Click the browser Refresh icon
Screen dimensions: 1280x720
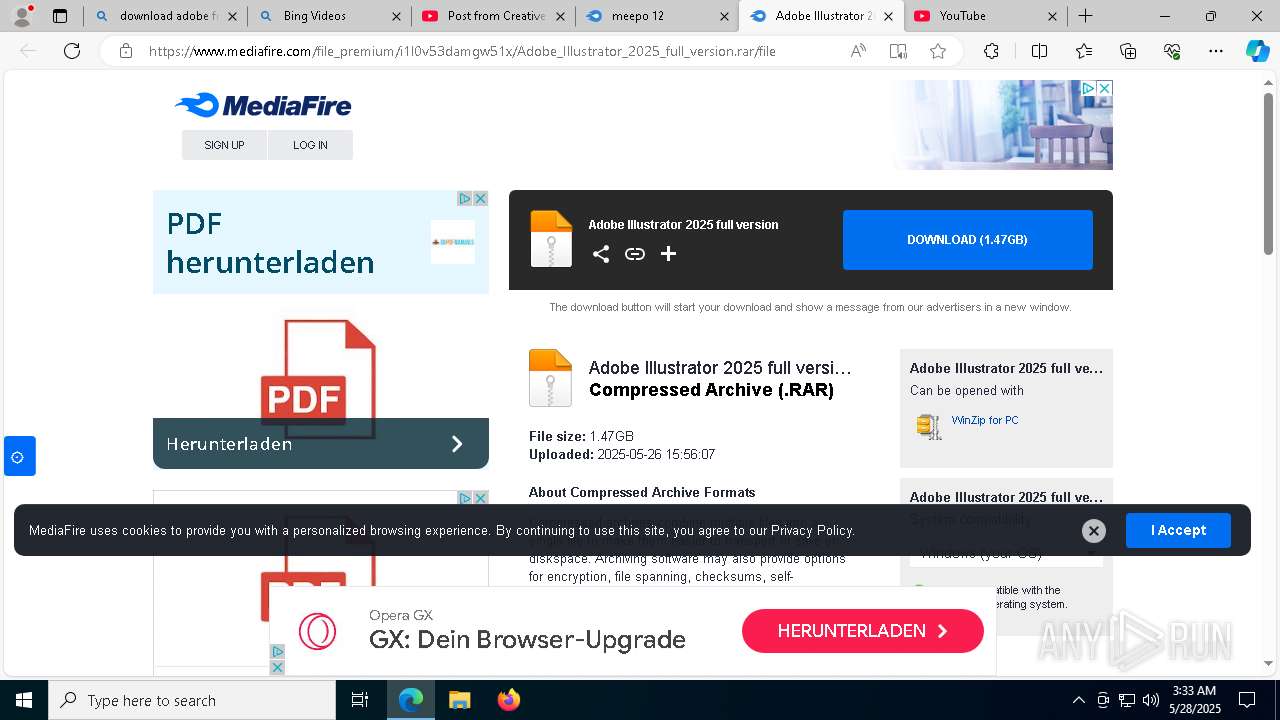(x=72, y=51)
